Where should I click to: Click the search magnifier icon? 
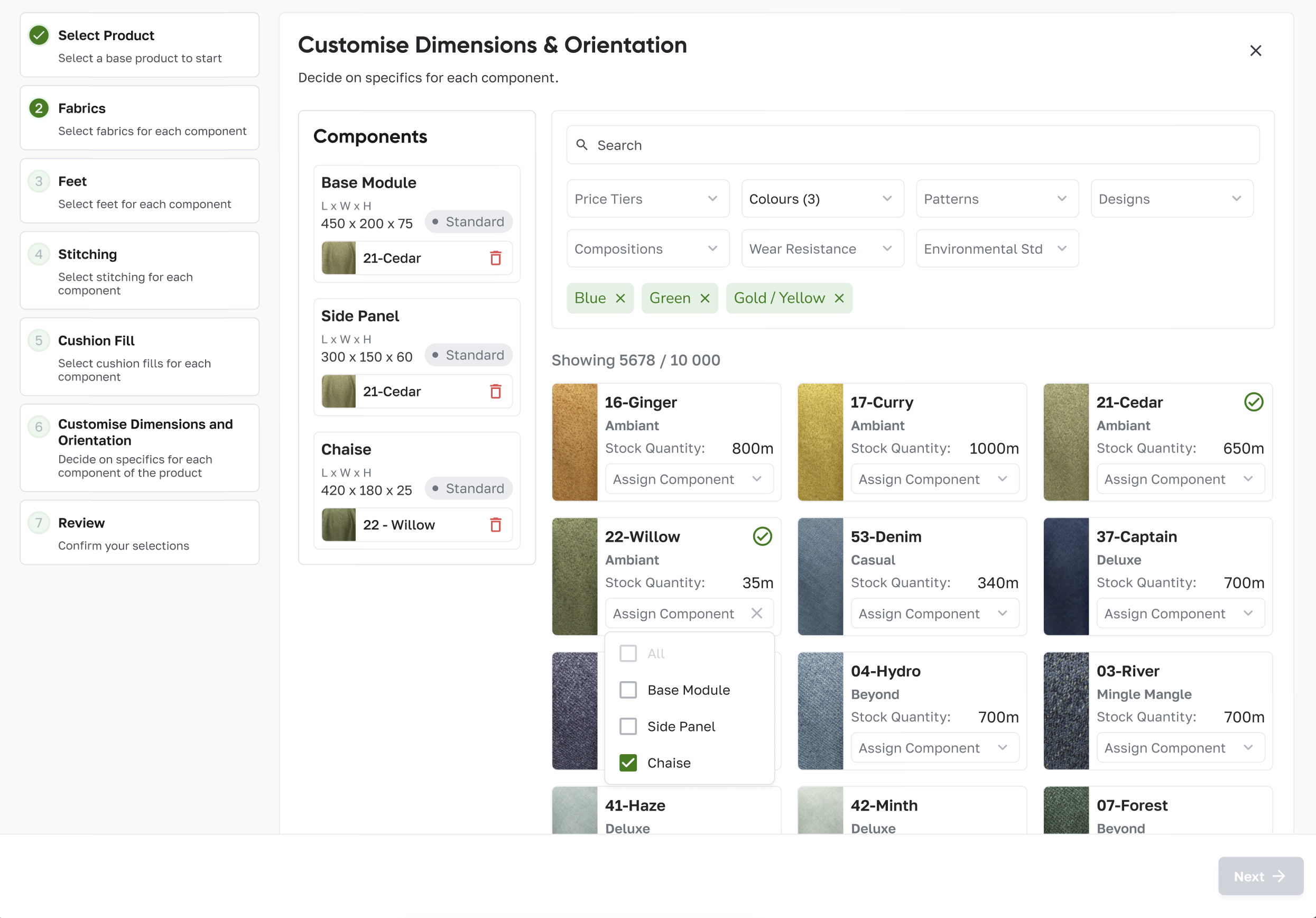582,145
